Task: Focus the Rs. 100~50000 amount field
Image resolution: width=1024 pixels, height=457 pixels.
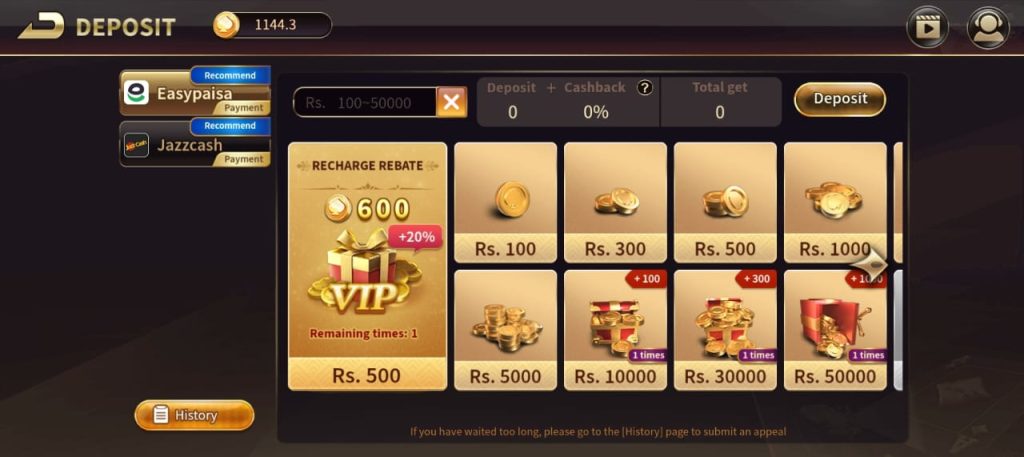Action: pyautogui.click(x=365, y=102)
